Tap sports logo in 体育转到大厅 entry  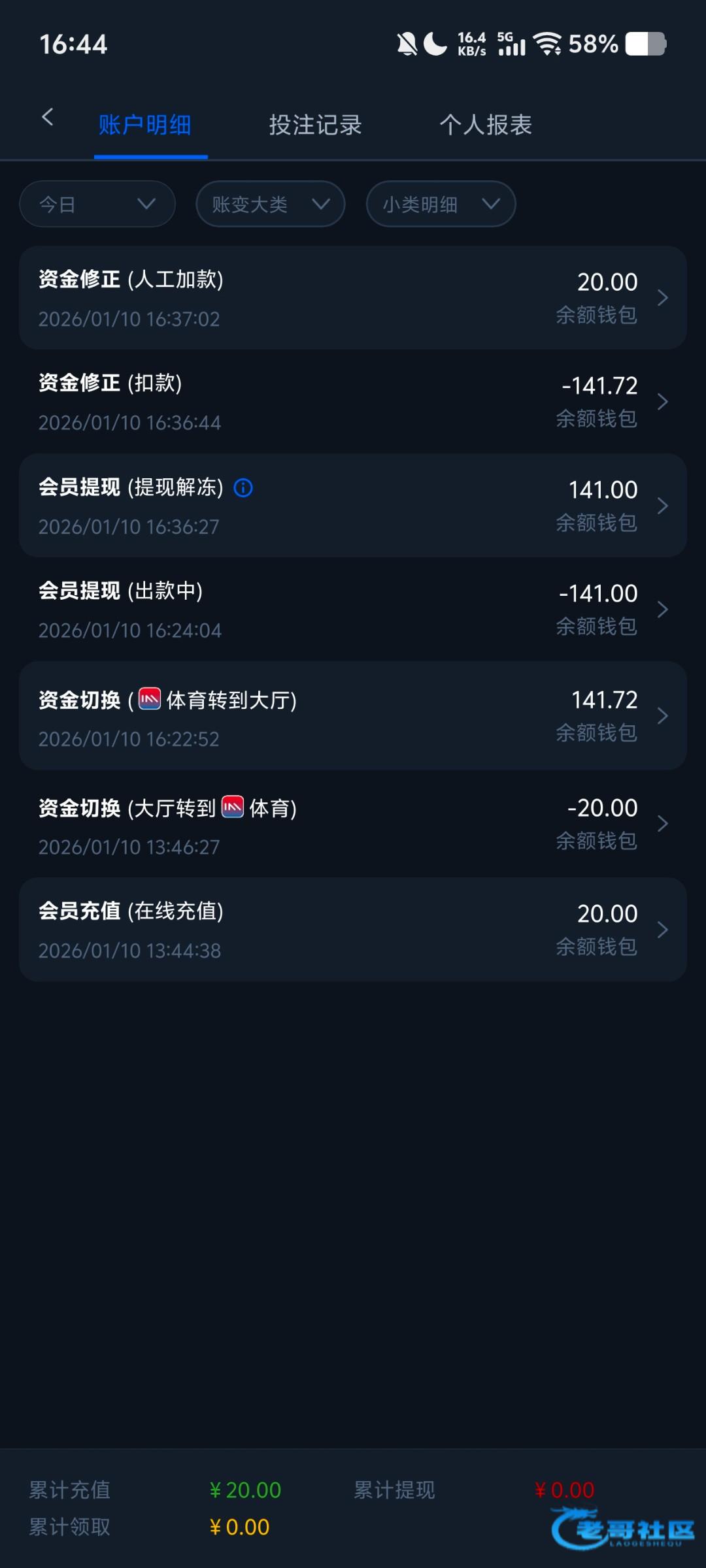pos(150,699)
